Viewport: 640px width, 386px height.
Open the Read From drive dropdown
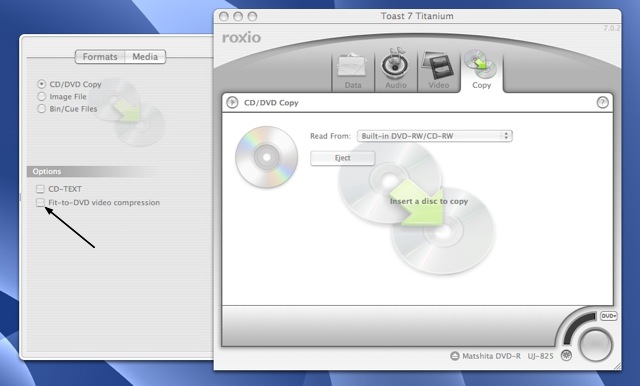pyautogui.click(x=435, y=136)
